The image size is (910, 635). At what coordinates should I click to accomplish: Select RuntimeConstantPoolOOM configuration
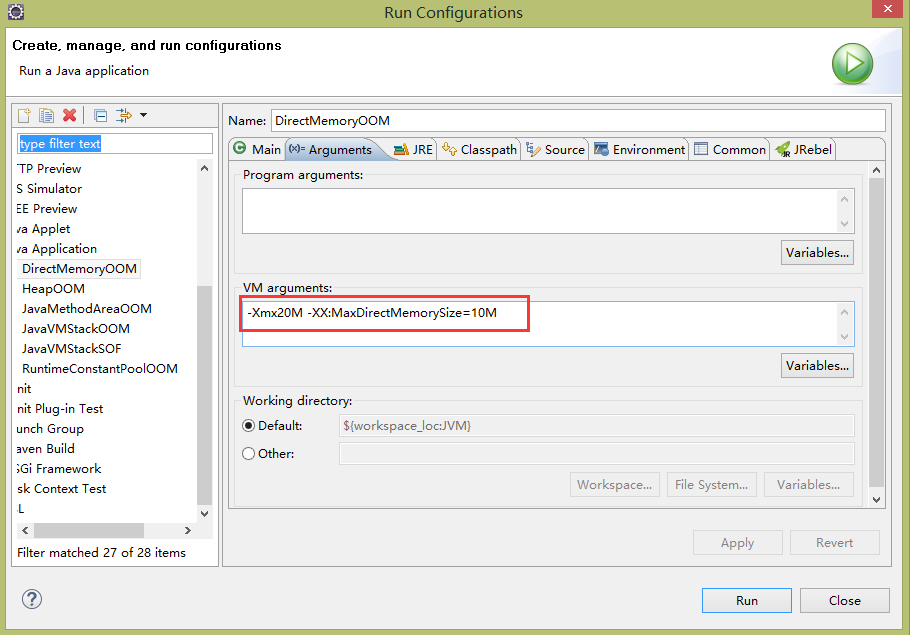(x=100, y=369)
